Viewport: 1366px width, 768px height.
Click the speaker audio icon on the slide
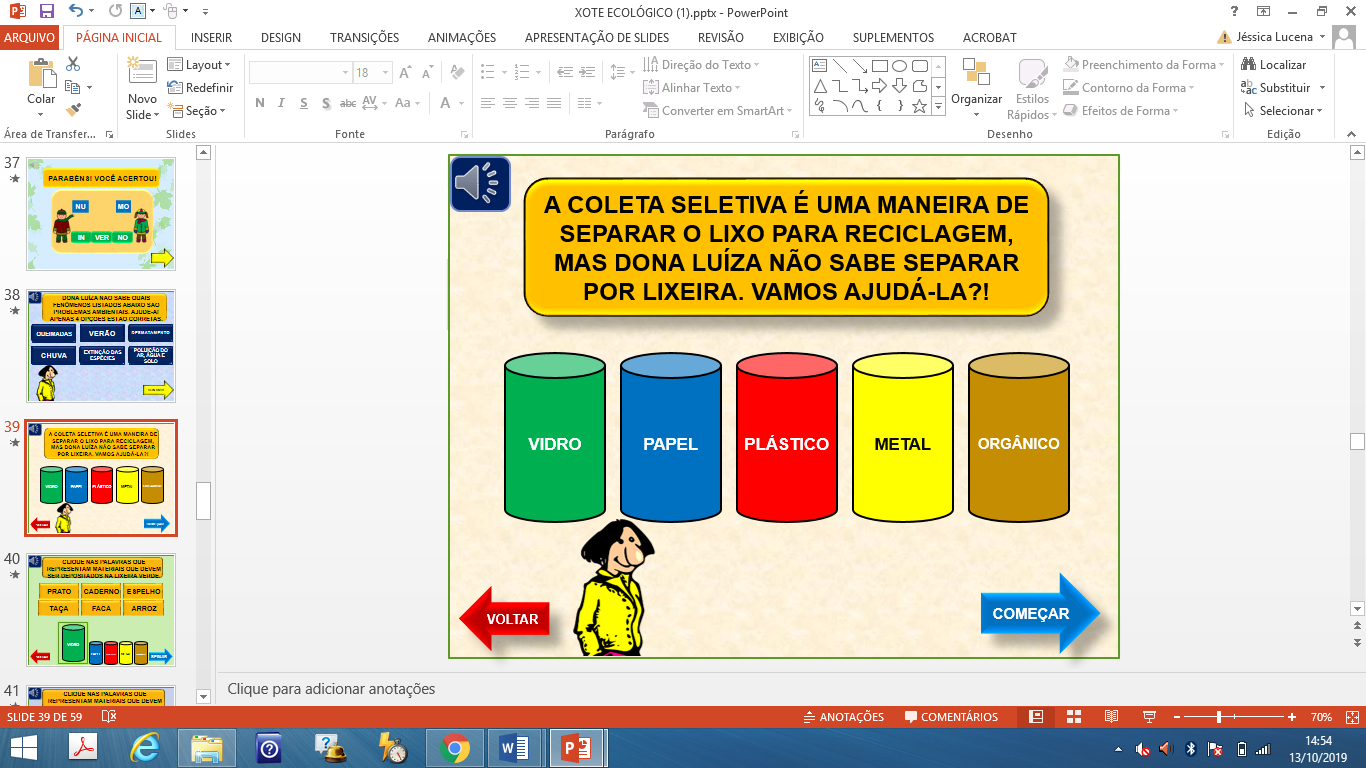click(x=480, y=183)
